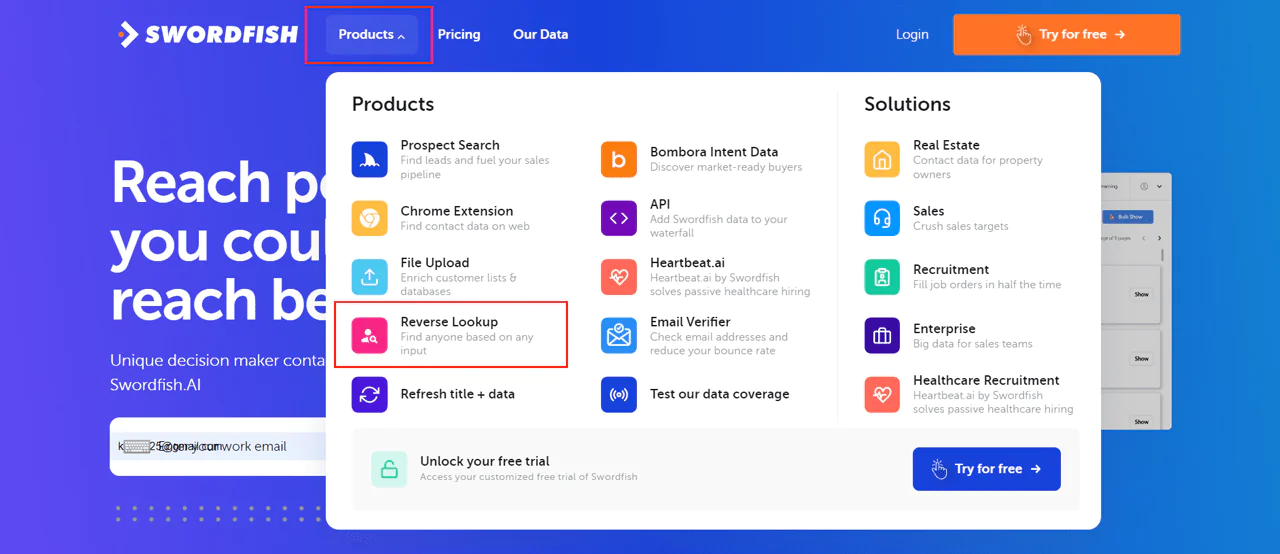Click the Swordfish logo
The width and height of the screenshot is (1280, 554).
pyautogui.click(x=207, y=35)
